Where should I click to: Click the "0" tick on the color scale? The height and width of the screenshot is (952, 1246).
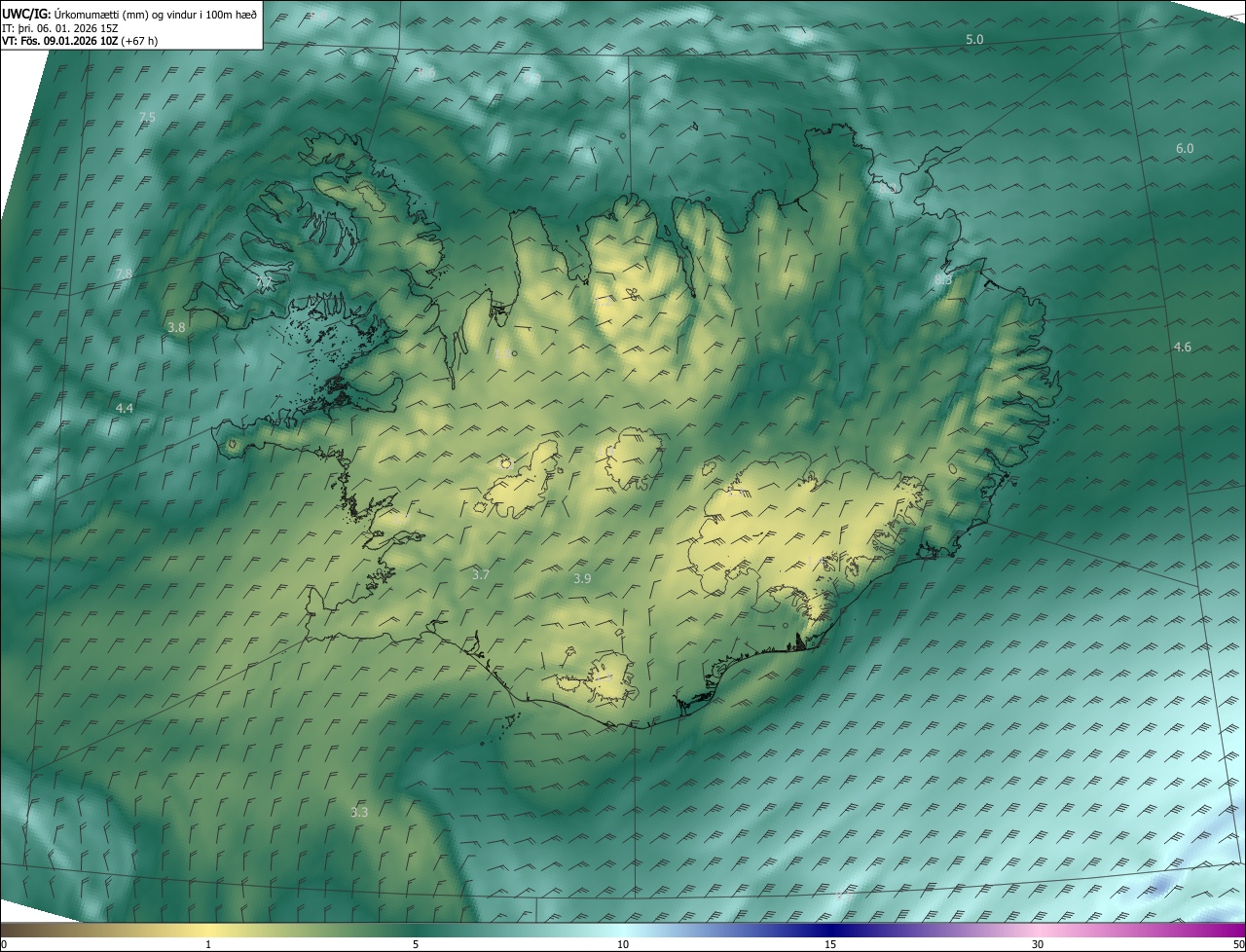[4, 944]
